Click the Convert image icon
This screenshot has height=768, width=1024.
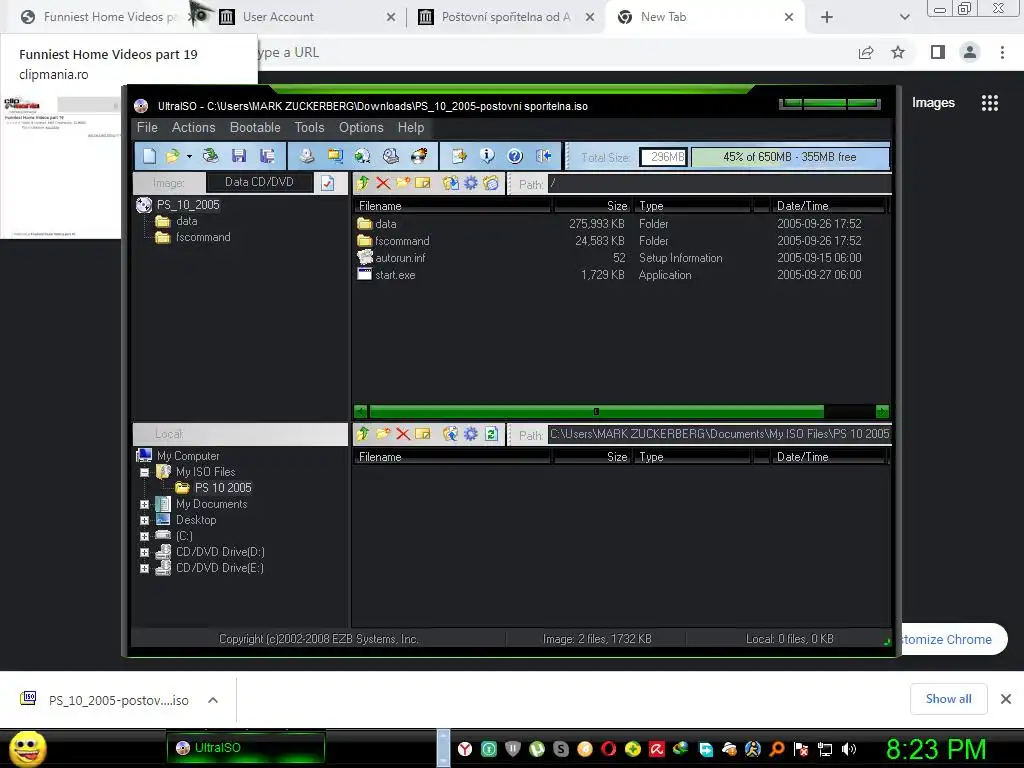[x=362, y=156]
